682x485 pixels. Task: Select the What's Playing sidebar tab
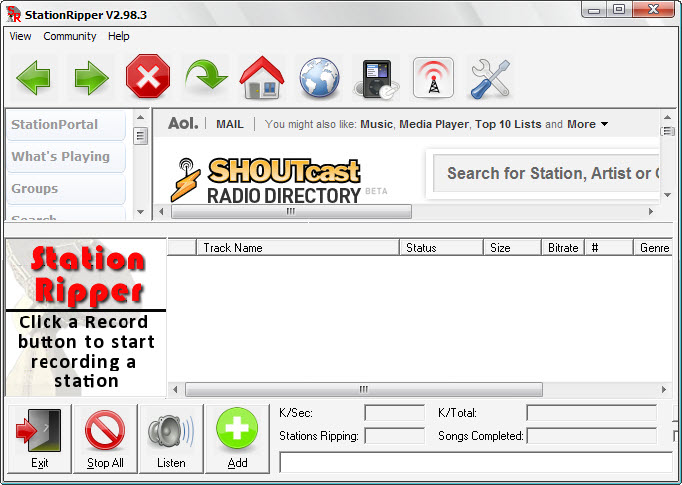point(66,157)
